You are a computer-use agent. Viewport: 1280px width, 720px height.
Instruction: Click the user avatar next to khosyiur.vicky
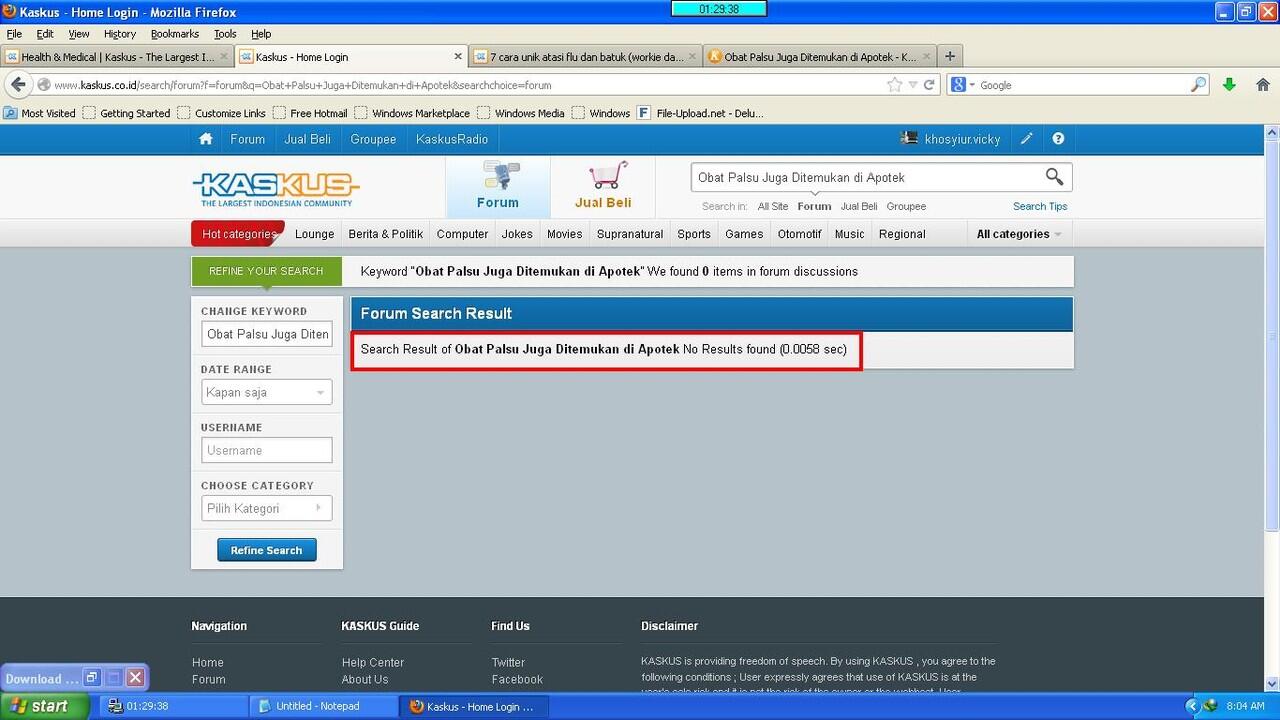[909, 139]
